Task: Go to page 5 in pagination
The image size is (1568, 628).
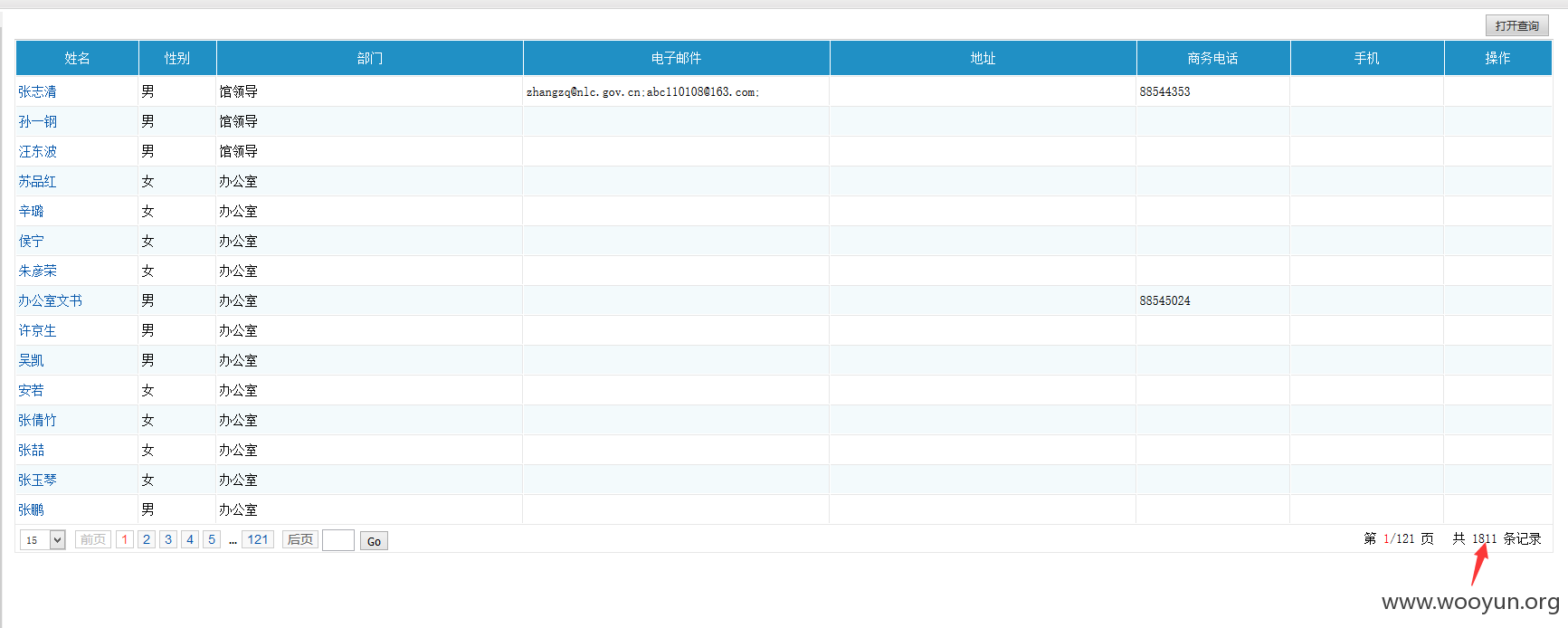Action: (212, 539)
